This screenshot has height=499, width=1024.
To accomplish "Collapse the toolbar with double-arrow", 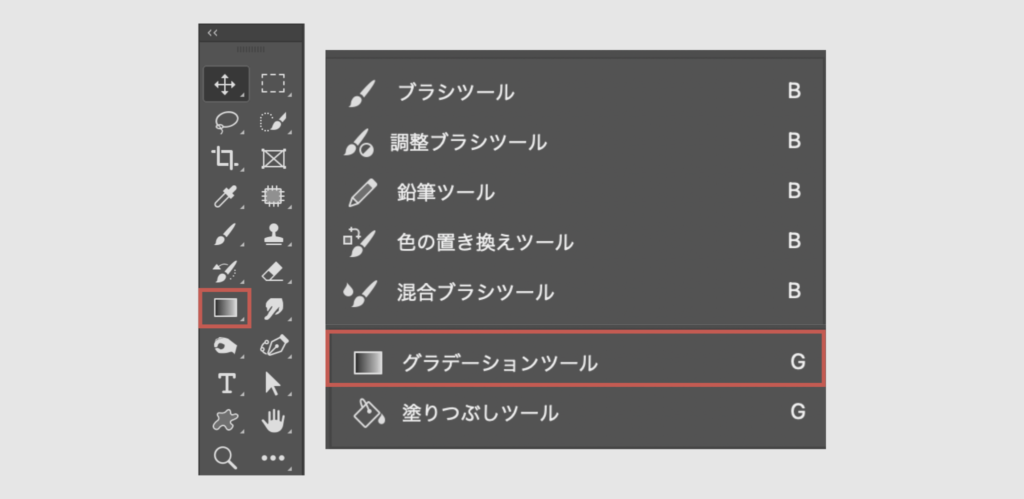I will pyautogui.click(x=212, y=33).
